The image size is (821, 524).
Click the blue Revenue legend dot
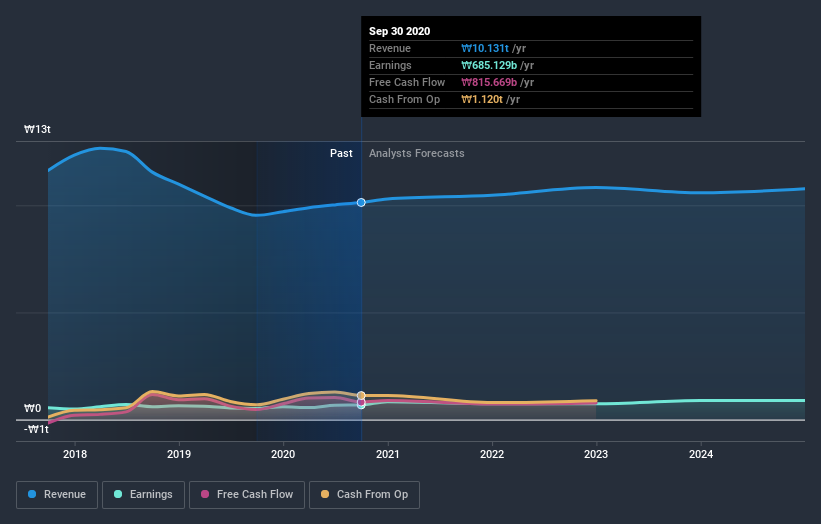[x=32, y=494]
